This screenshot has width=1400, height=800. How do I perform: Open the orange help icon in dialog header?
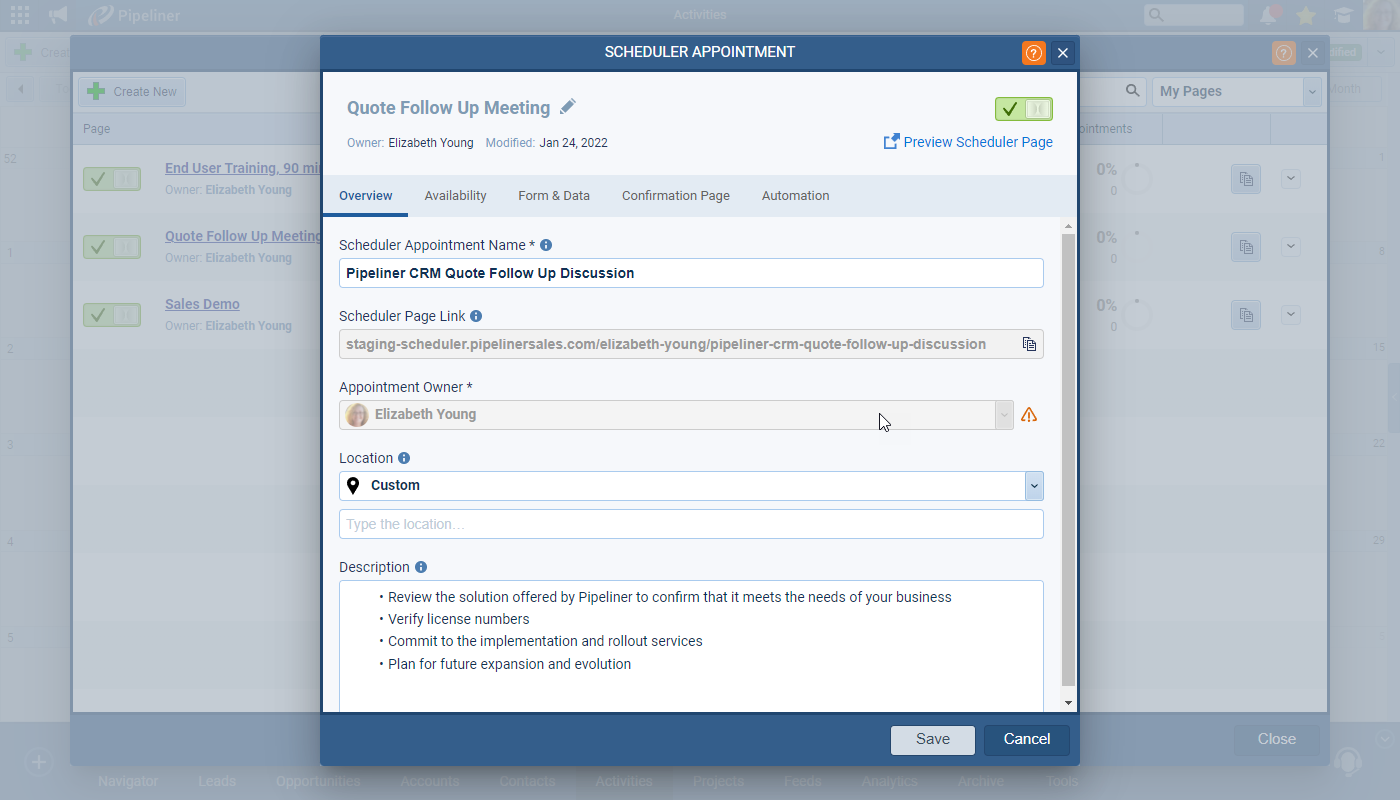(1033, 53)
